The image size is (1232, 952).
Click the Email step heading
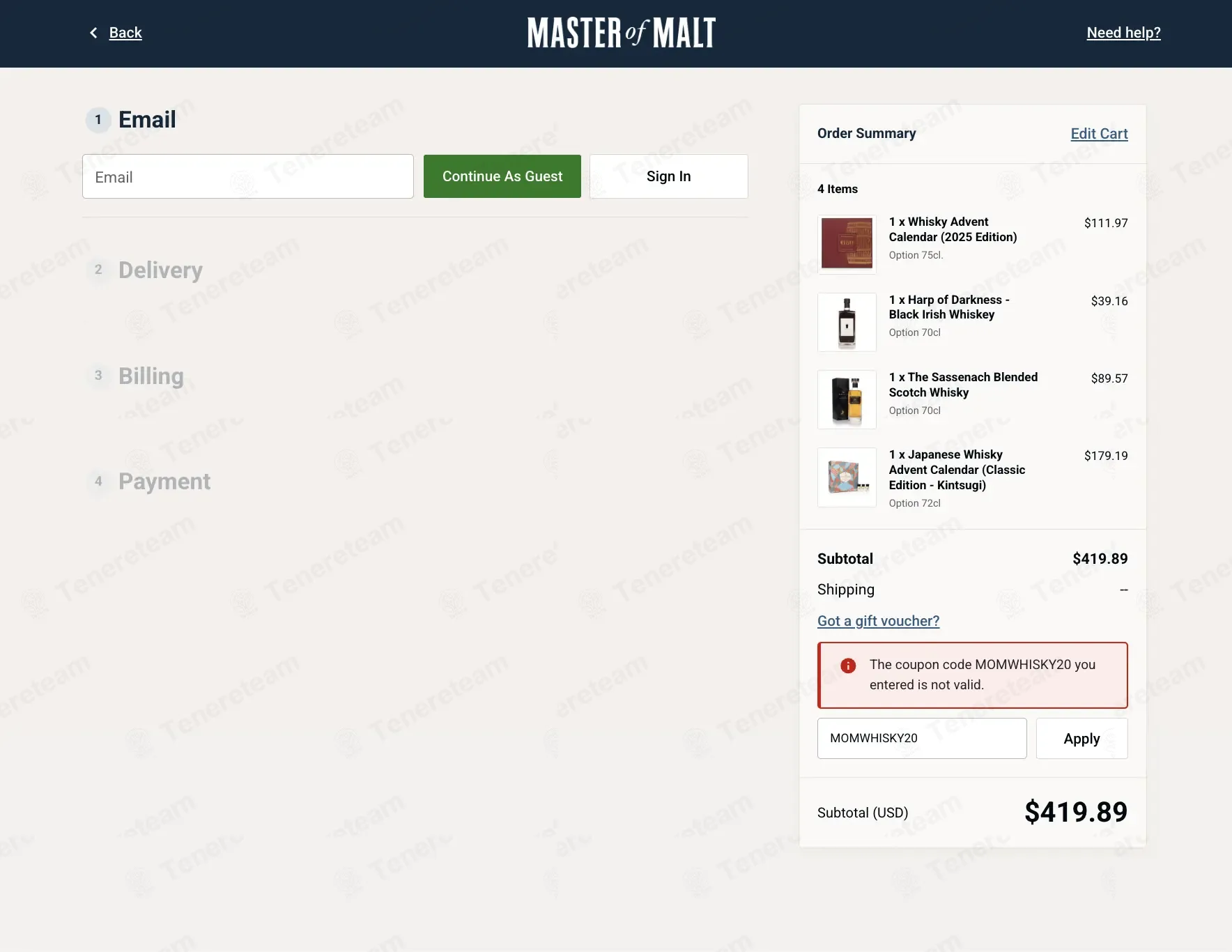point(147,120)
